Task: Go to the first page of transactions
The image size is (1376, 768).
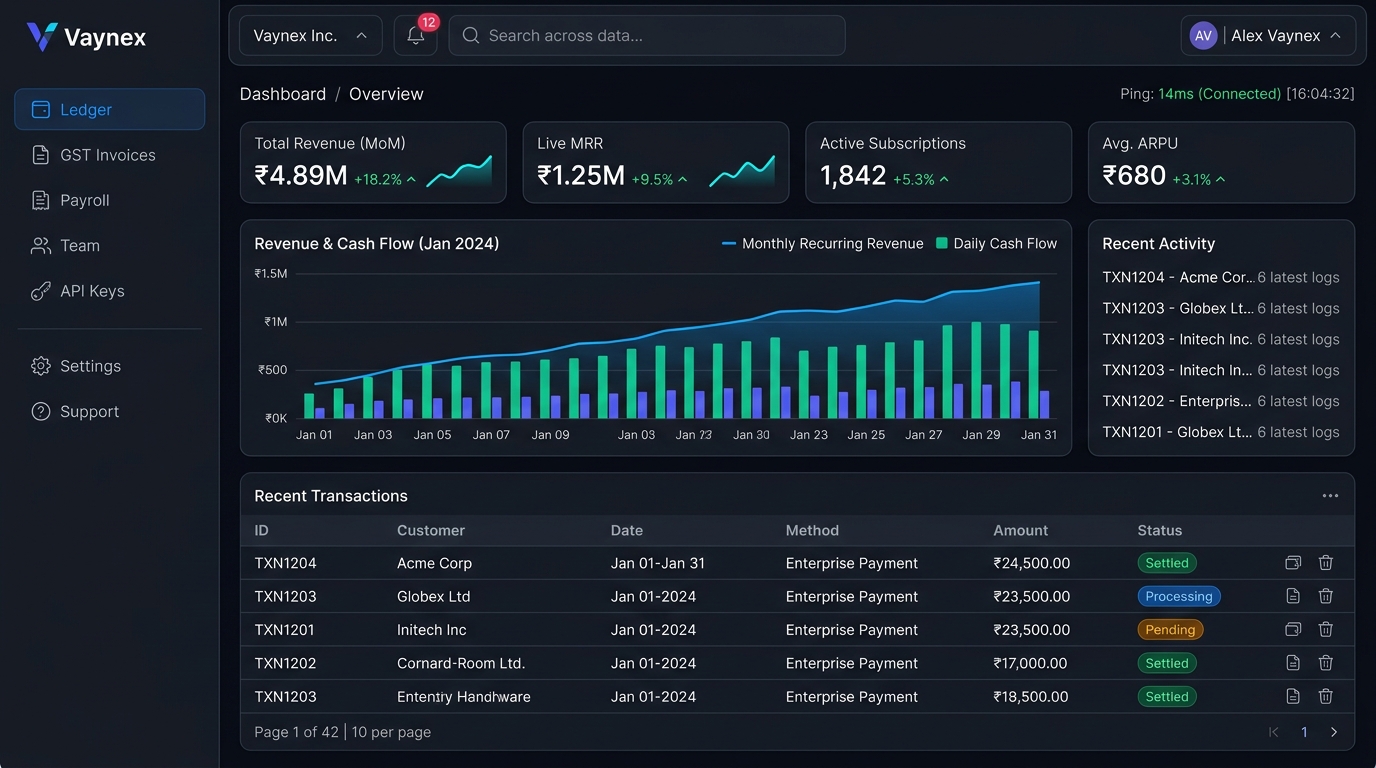Action: click(1274, 732)
